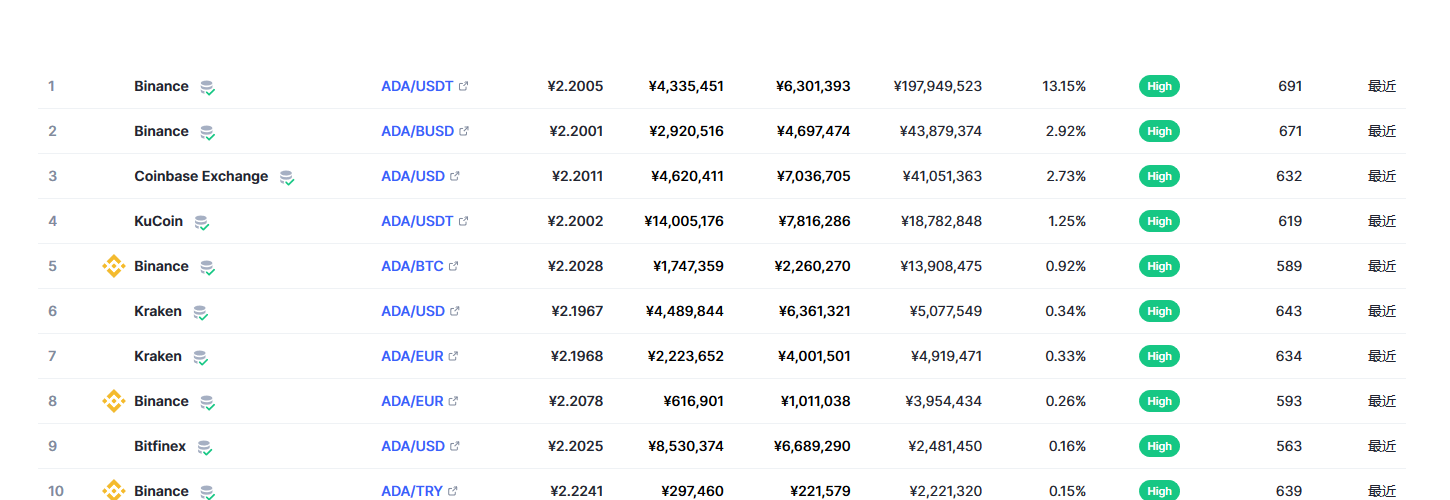The image size is (1450, 500).
Task: Open Binance ADA/EUR pair link
Action: click(x=412, y=401)
